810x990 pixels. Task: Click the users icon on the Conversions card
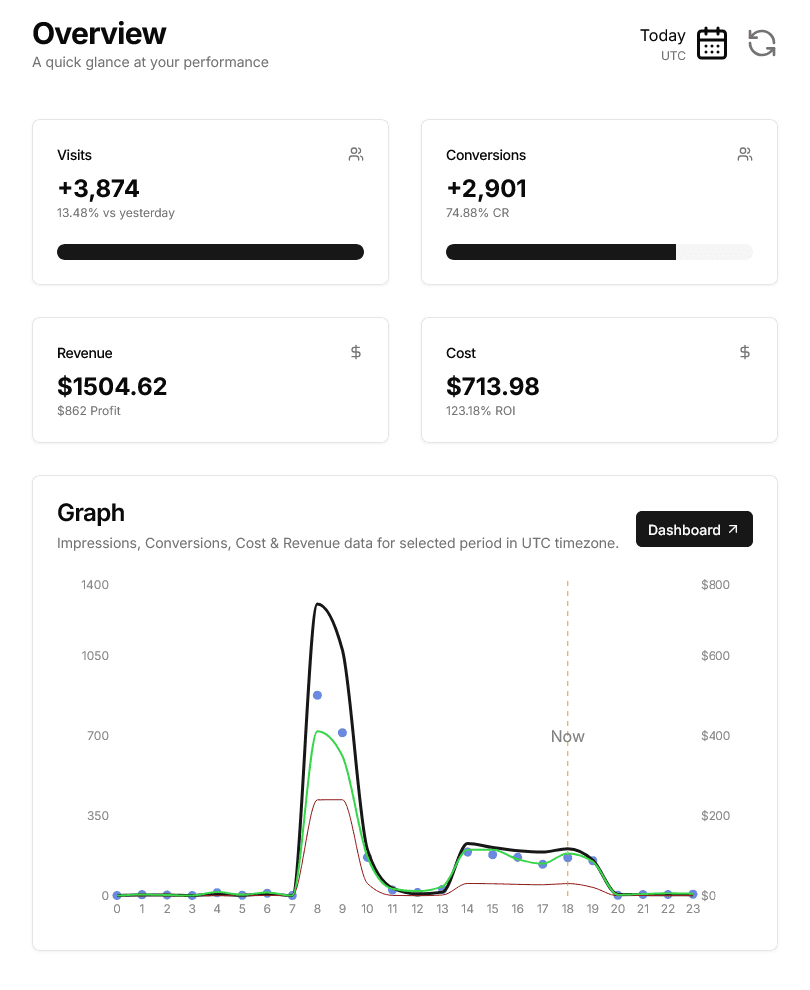tap(744, 154)
